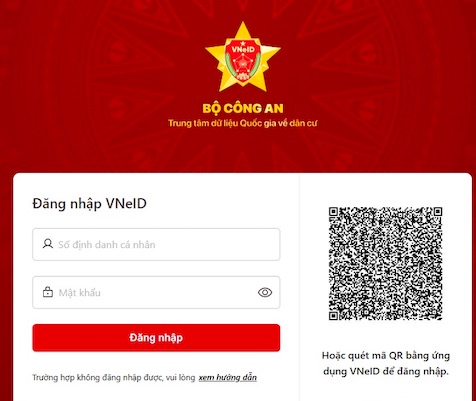
Task: Click the BỘ CÔNG AN title text
Action: click(x=243, y=108)
